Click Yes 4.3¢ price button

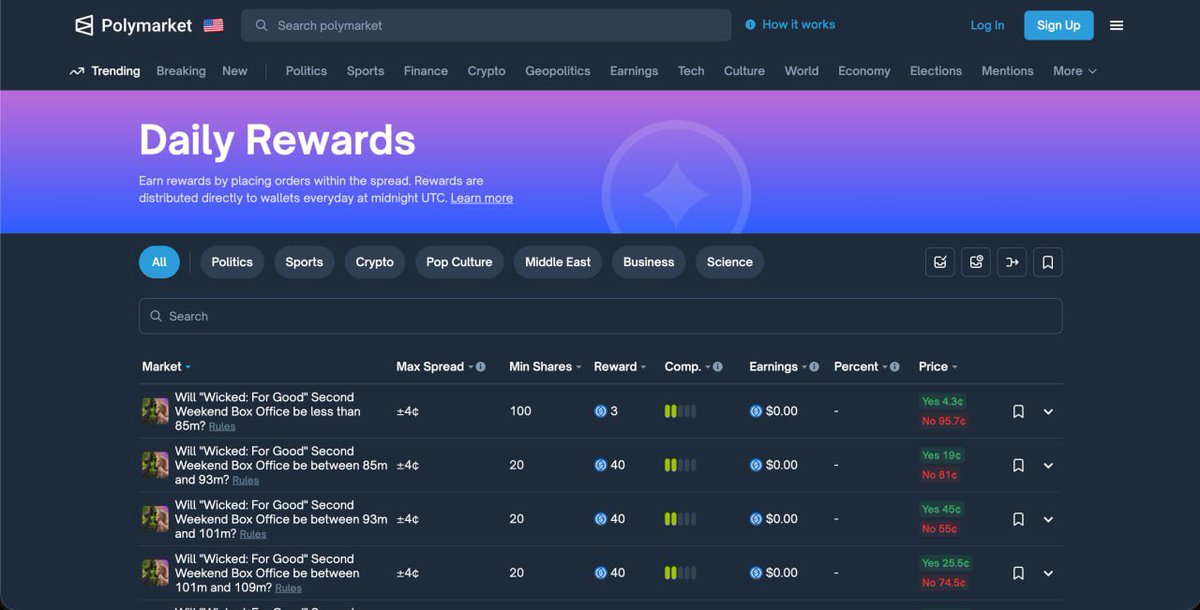point(943,401)
